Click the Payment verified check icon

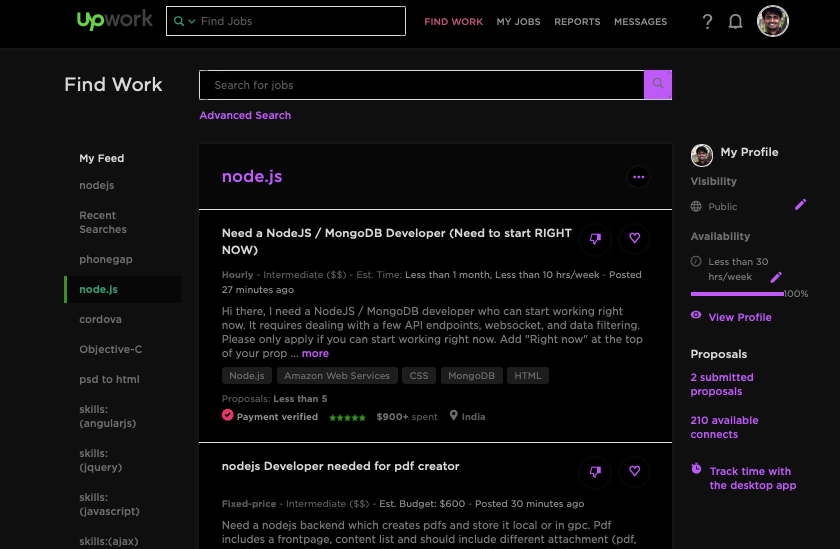(x=228, y=415)
